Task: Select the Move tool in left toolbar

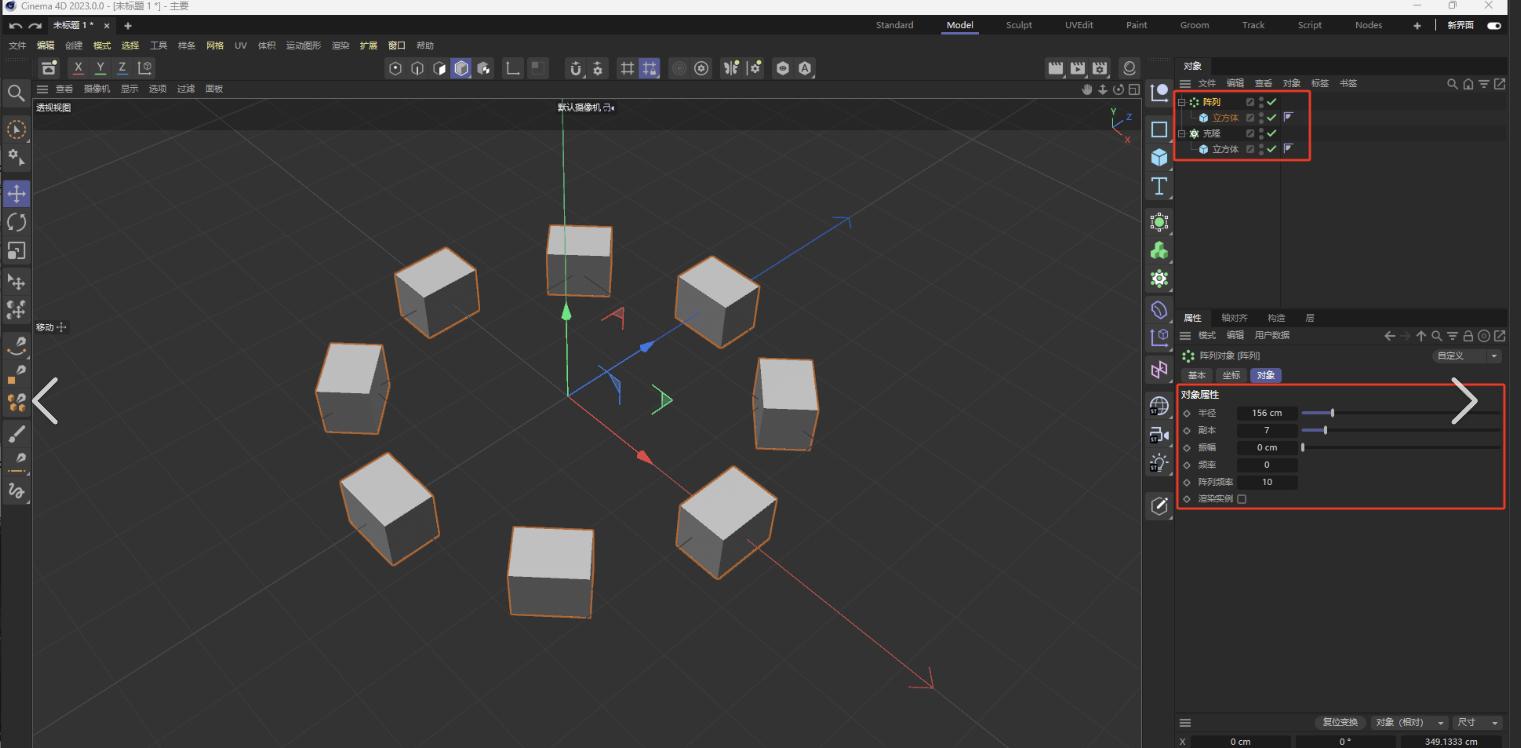Action: coord(16,193)
